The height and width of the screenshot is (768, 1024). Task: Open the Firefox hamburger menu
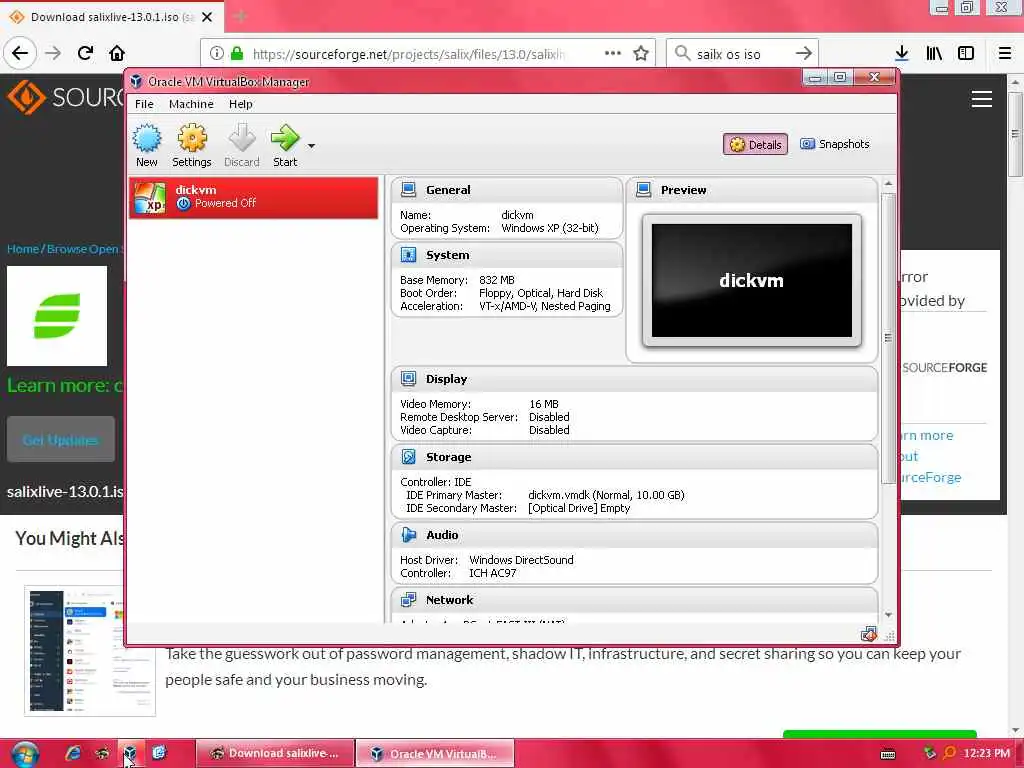pyautogui.click(x=1005, y=53)
